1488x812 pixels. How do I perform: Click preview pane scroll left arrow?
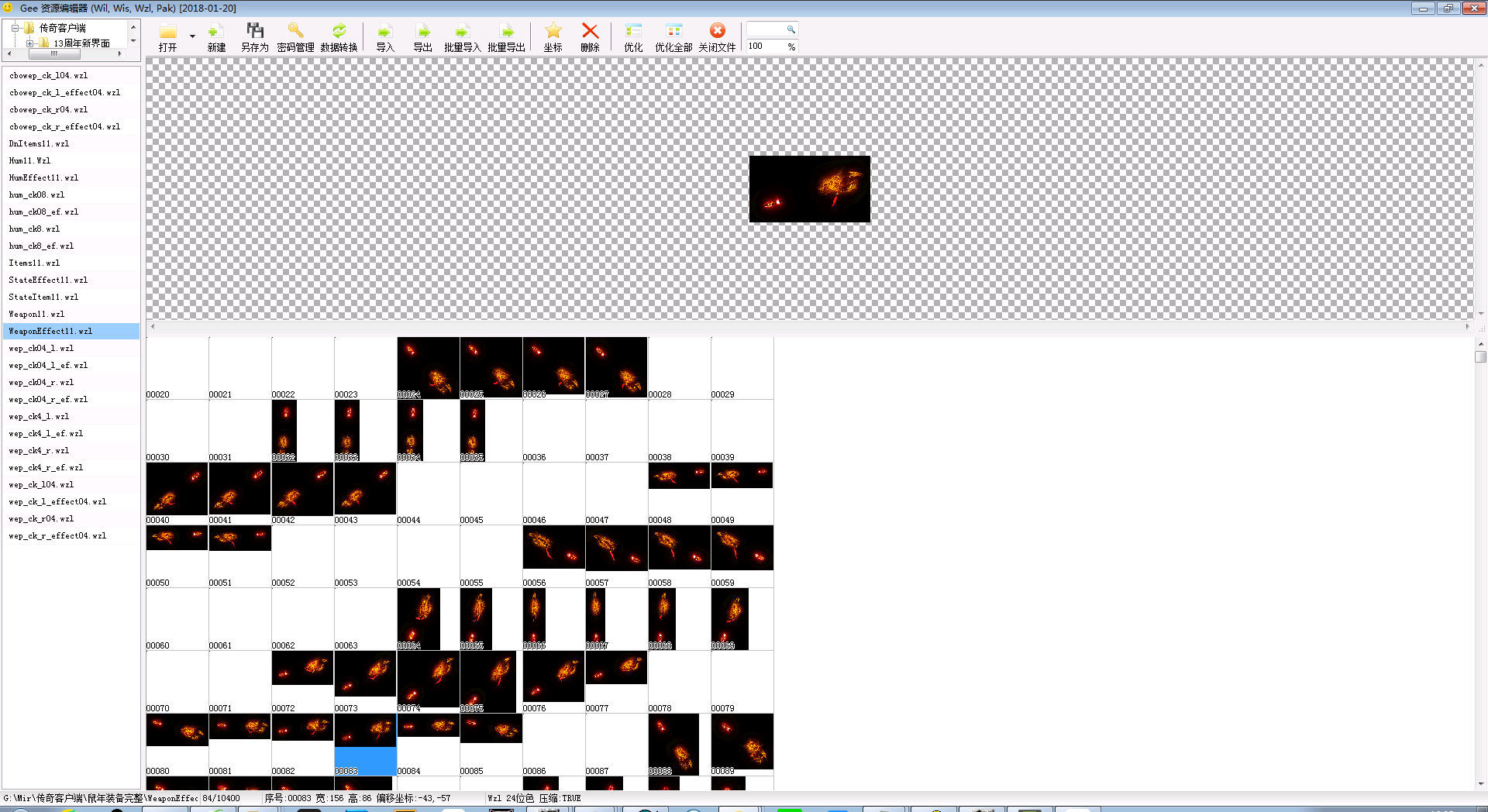(152, 326)
